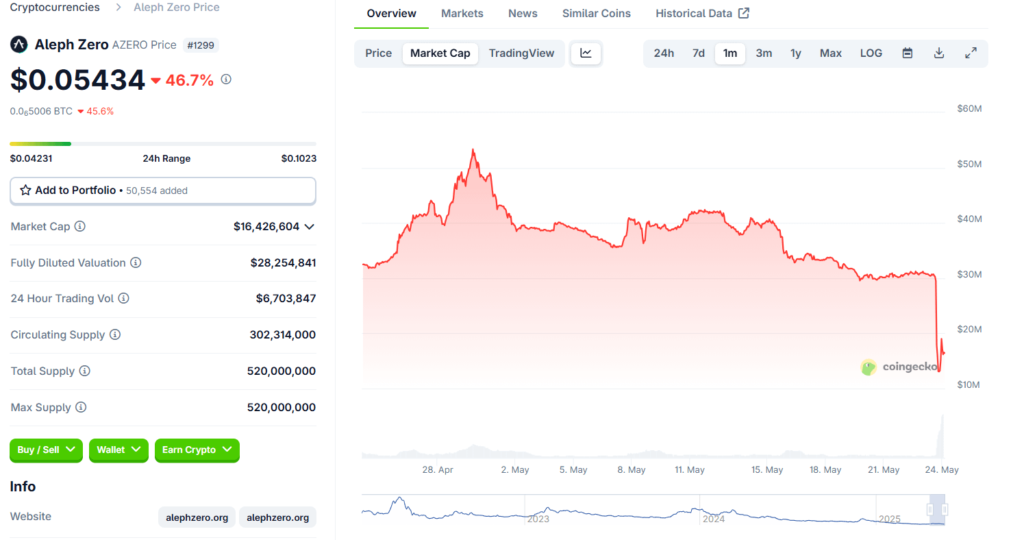Click the 0.0₆5006 BTC price text
1024x540 pixels.
(x=41, y=111)
